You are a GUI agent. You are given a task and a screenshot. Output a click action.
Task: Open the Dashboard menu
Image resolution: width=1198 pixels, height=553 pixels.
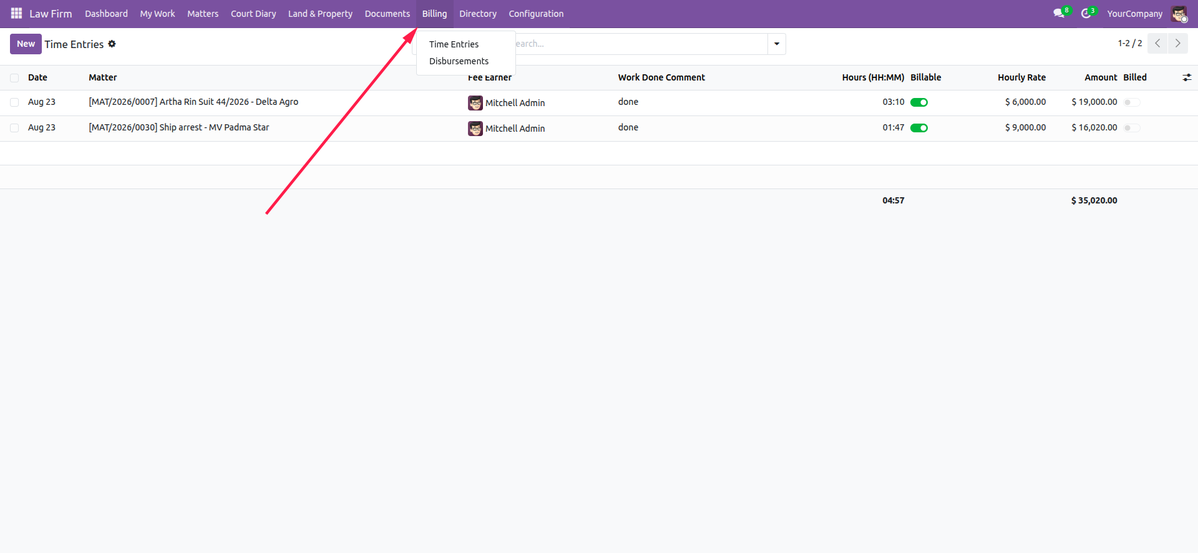pyautogui.click(x=106, y=14)
